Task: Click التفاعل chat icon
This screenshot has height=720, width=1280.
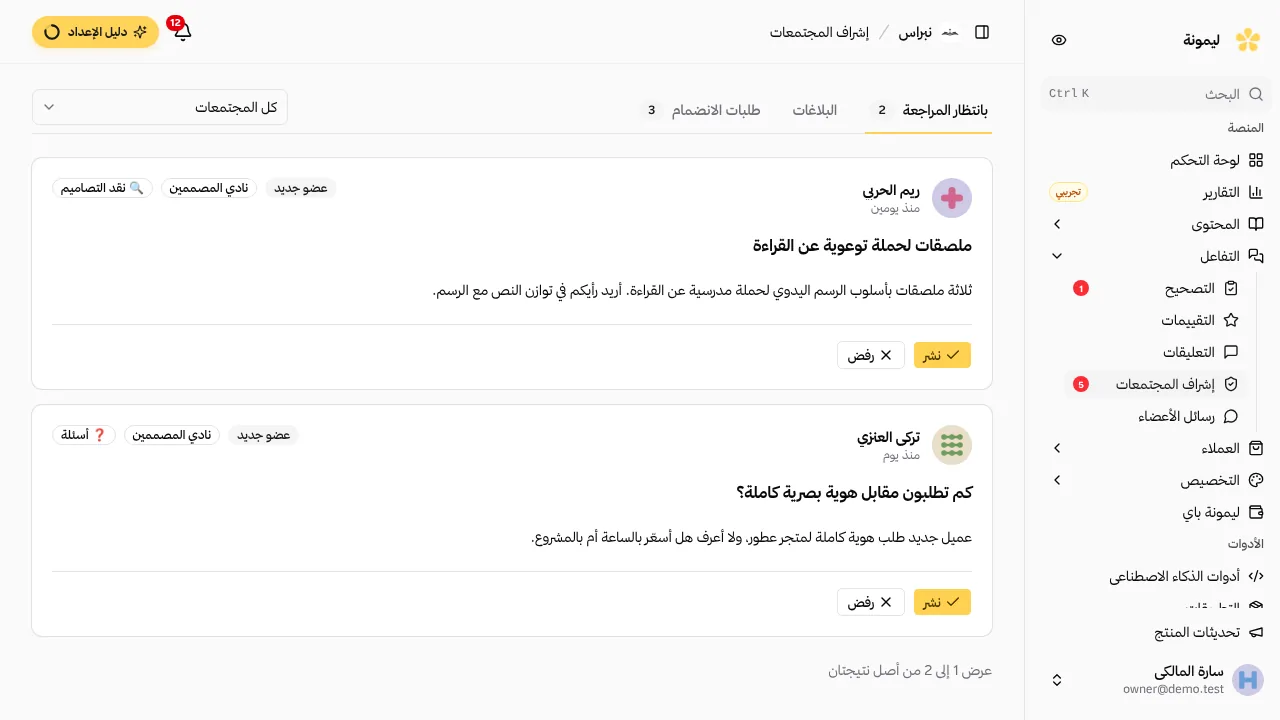Action: tap(1257, 256)
